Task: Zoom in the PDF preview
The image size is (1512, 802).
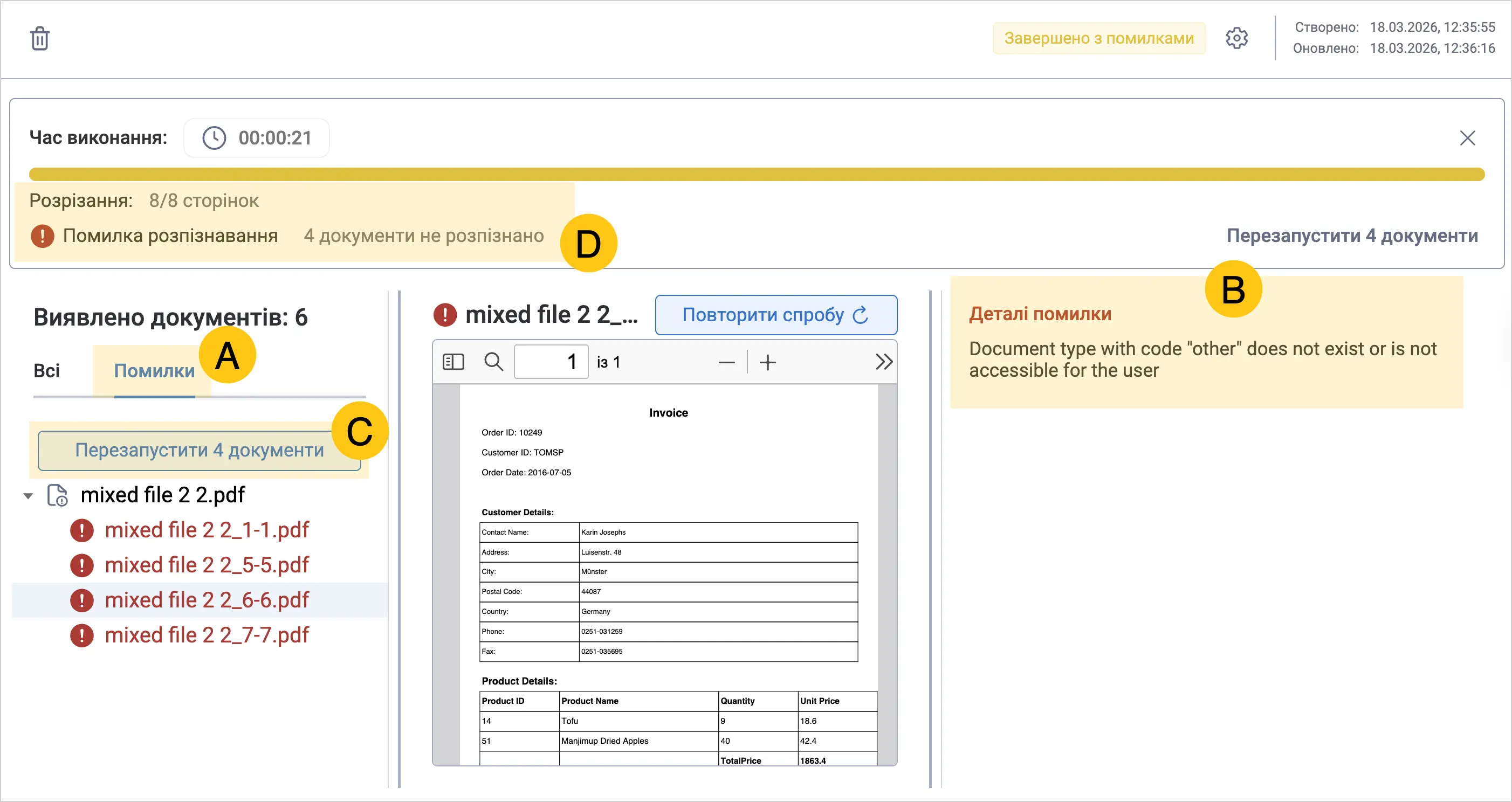Action: (x=768, y=363)
